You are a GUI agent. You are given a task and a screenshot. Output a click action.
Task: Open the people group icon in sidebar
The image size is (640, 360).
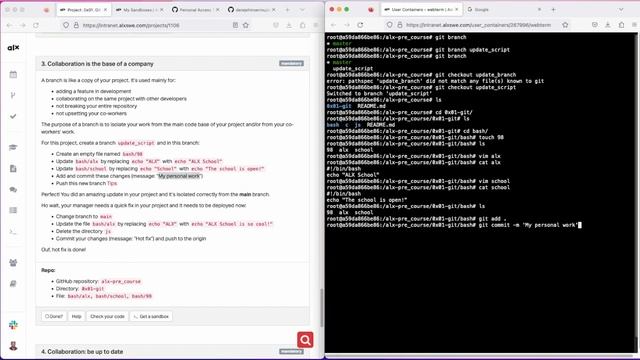[13, 262]
